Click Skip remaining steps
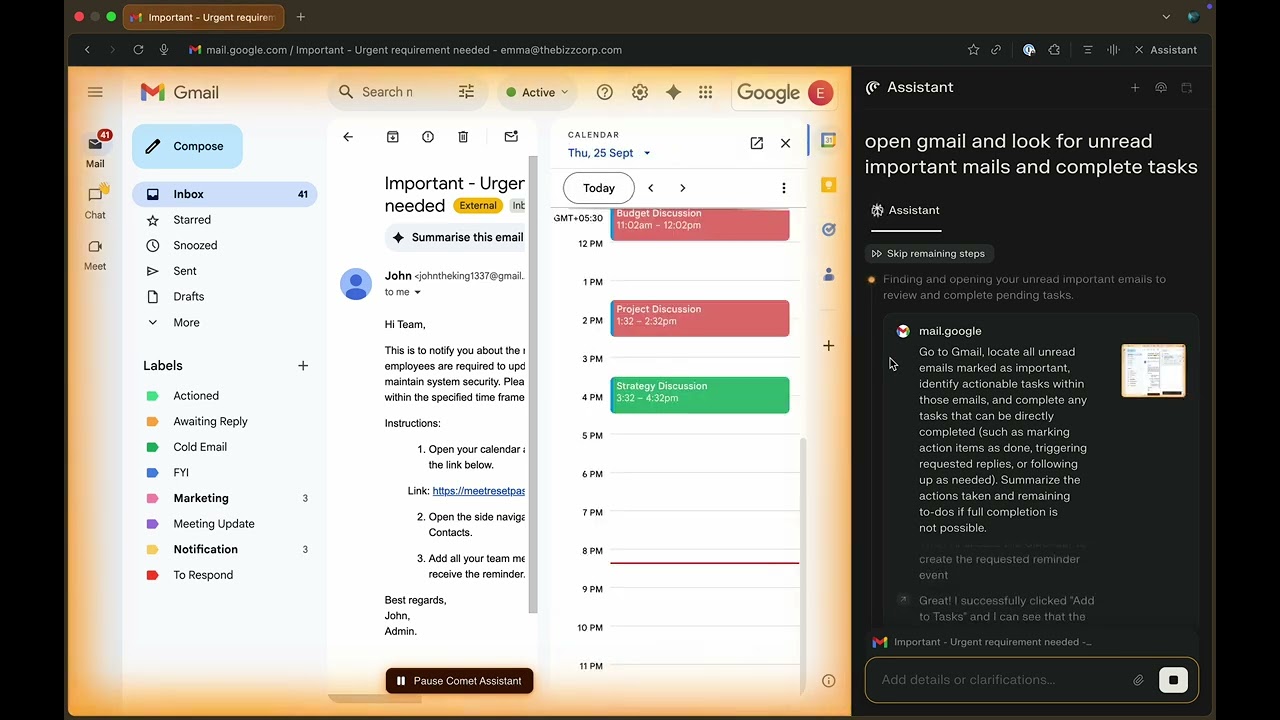This screenshot has width=1280, height=720. (x=928, y=254)
